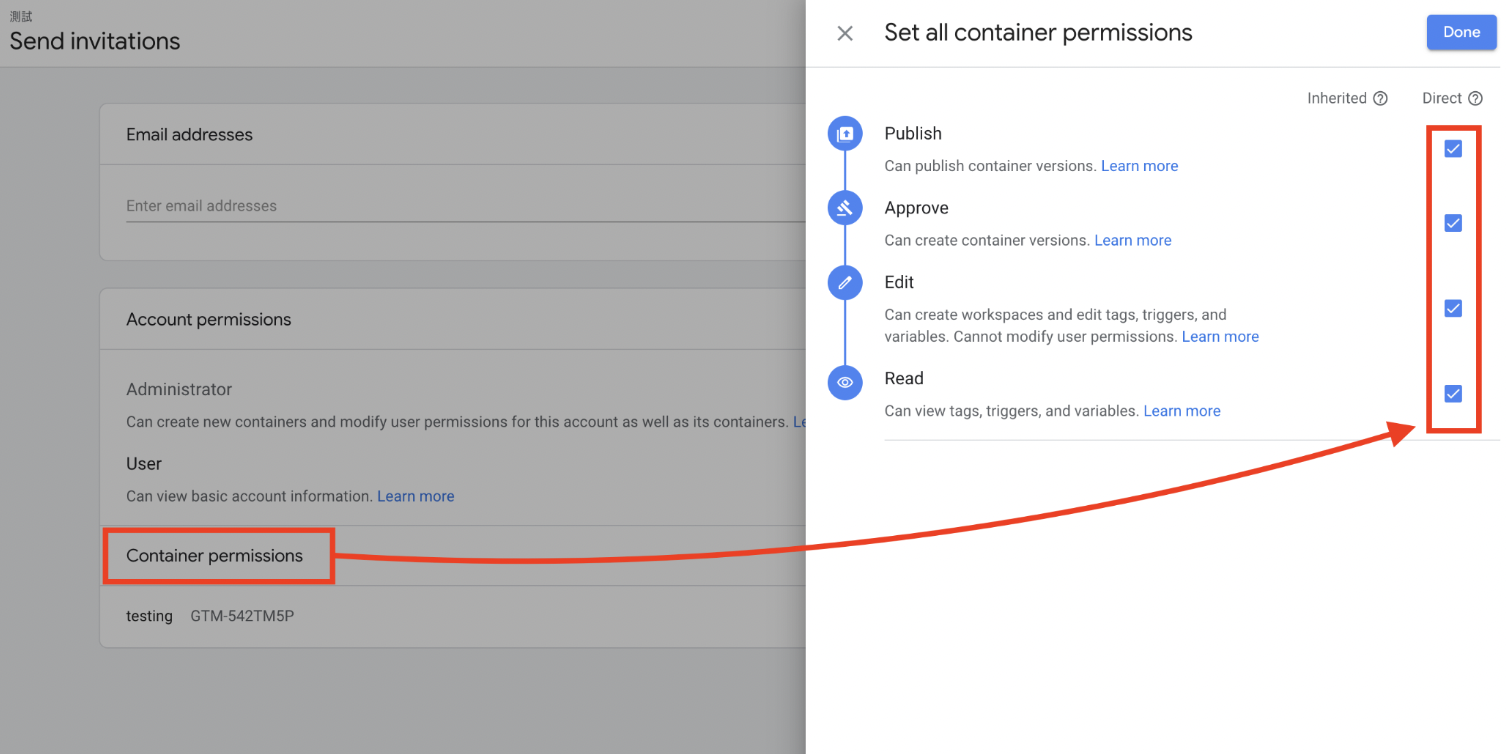Open Learn more link for Publish

(x=1139, y=166)
